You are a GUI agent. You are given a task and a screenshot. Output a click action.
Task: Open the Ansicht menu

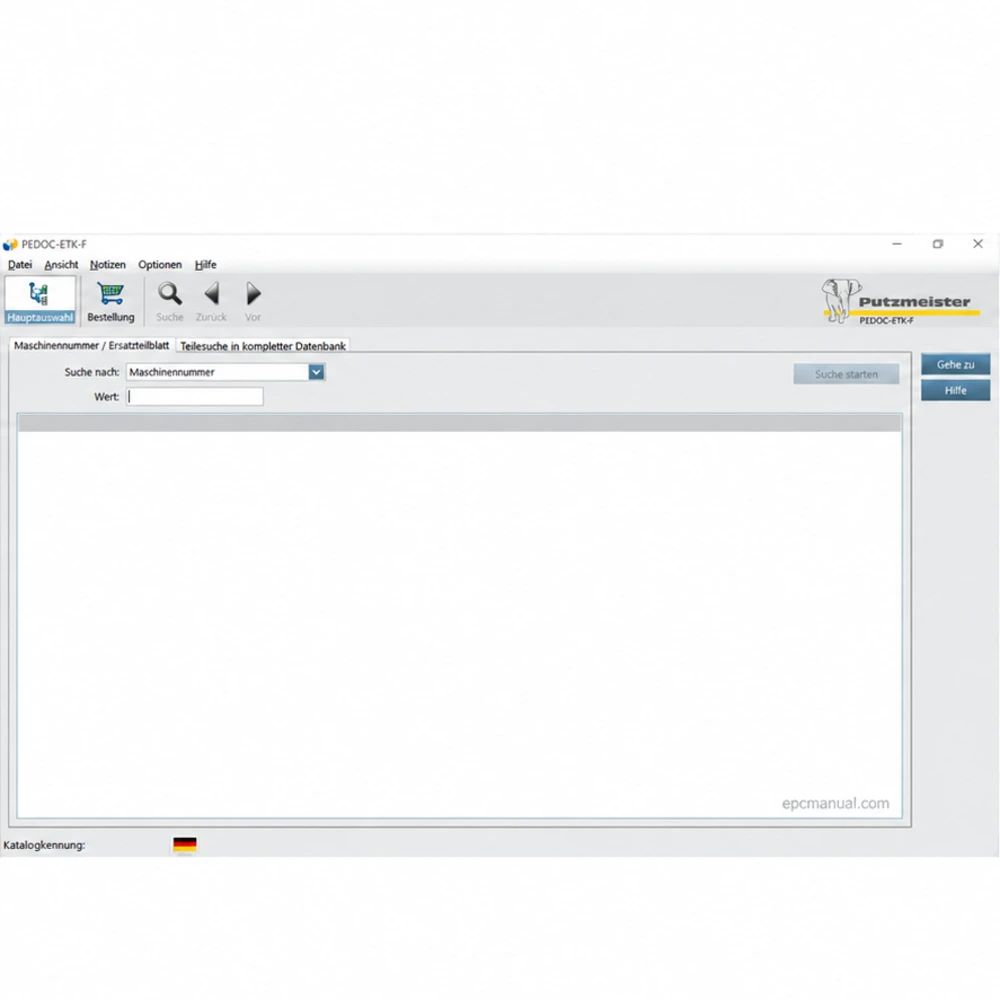(x=61, y=265)
